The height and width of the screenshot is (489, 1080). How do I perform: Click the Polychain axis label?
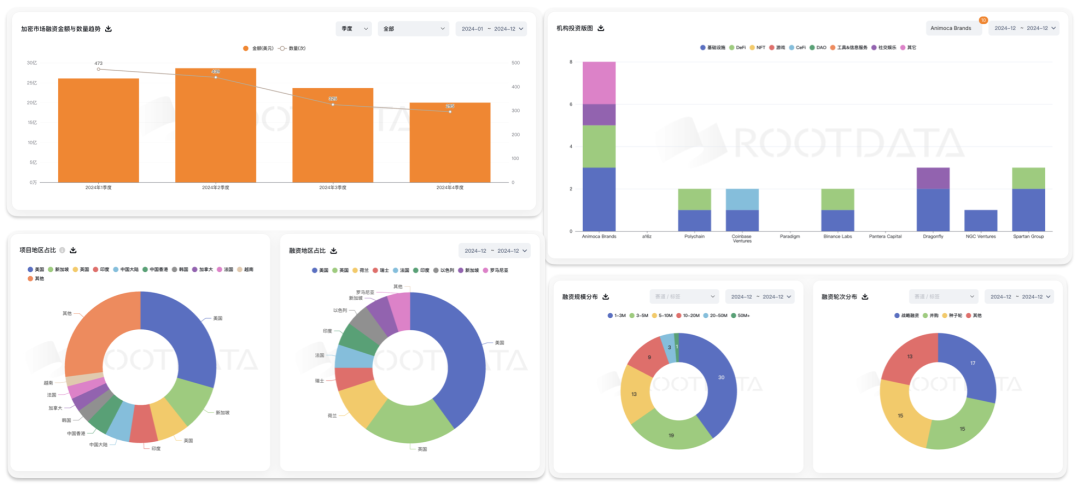pyautogui.click(x=694, y=236)
